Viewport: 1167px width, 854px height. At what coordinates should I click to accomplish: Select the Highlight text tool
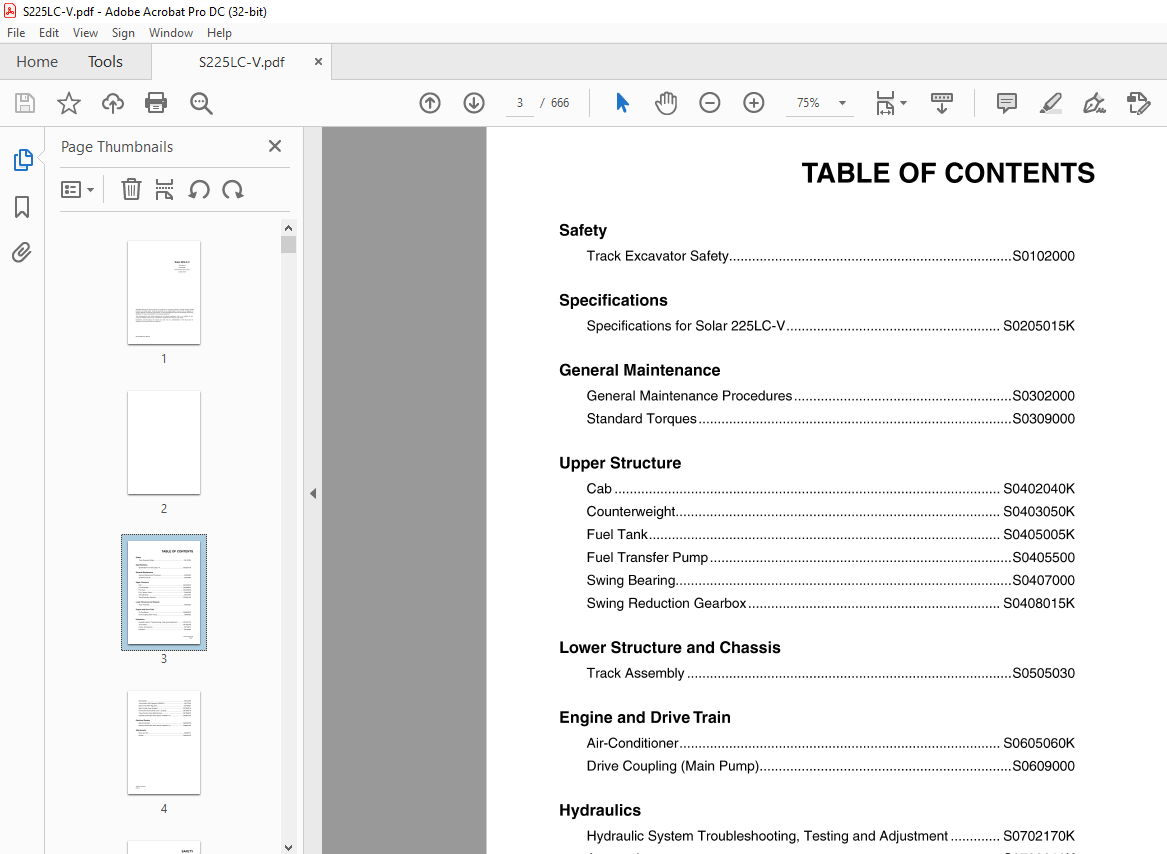click(1050, 103)
